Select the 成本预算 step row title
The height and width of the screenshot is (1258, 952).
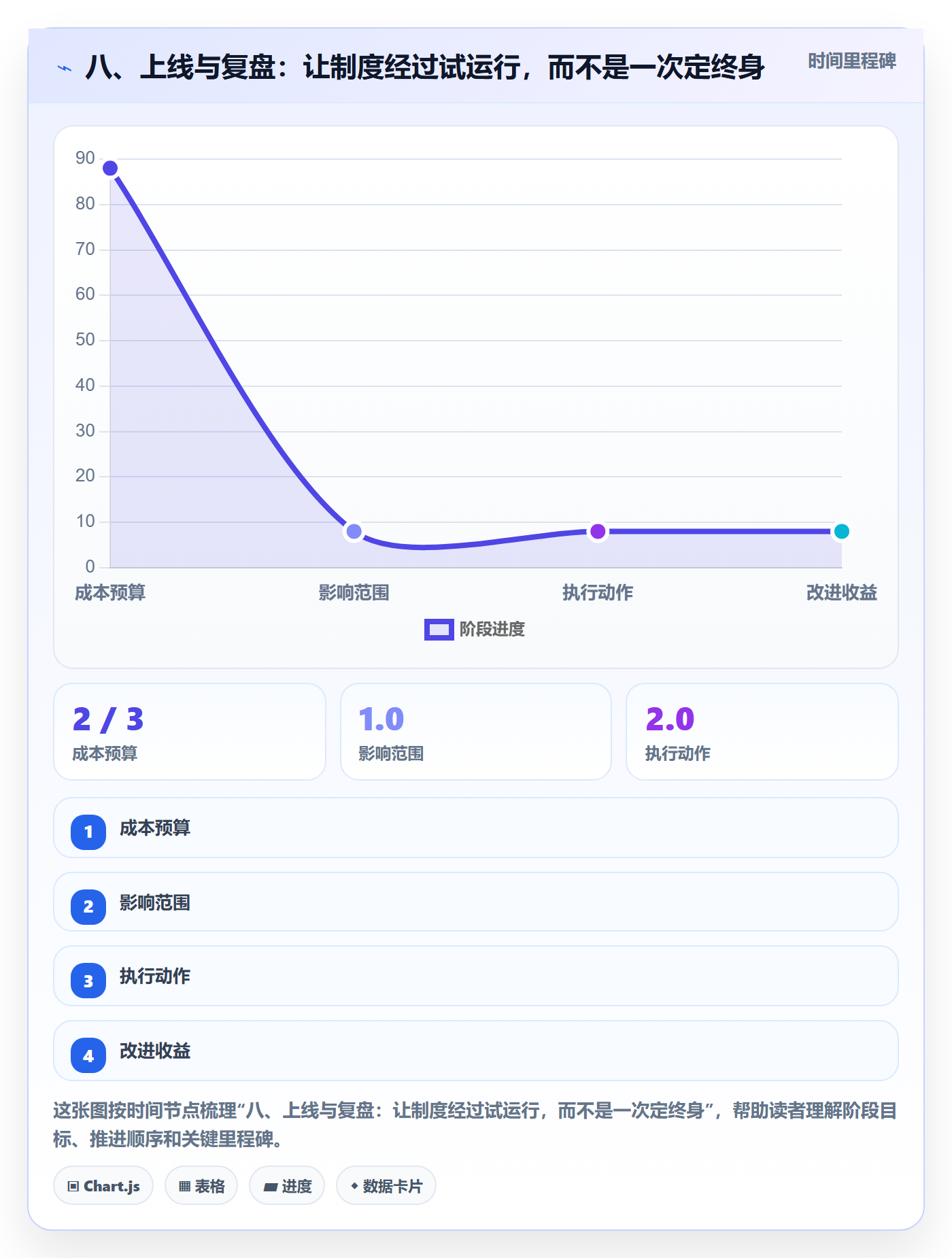155,828
